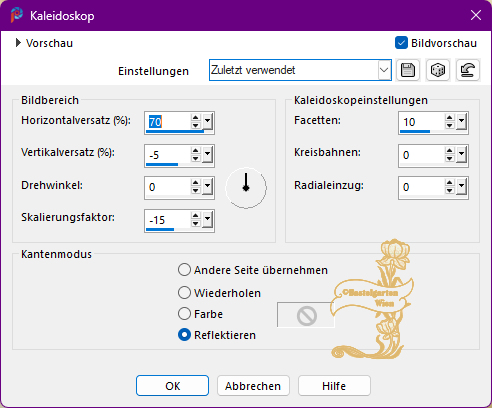Screen dimensions: 492x408
Task: Open the Kreisbahnen slider popup arrow
Action: point(462,154)
